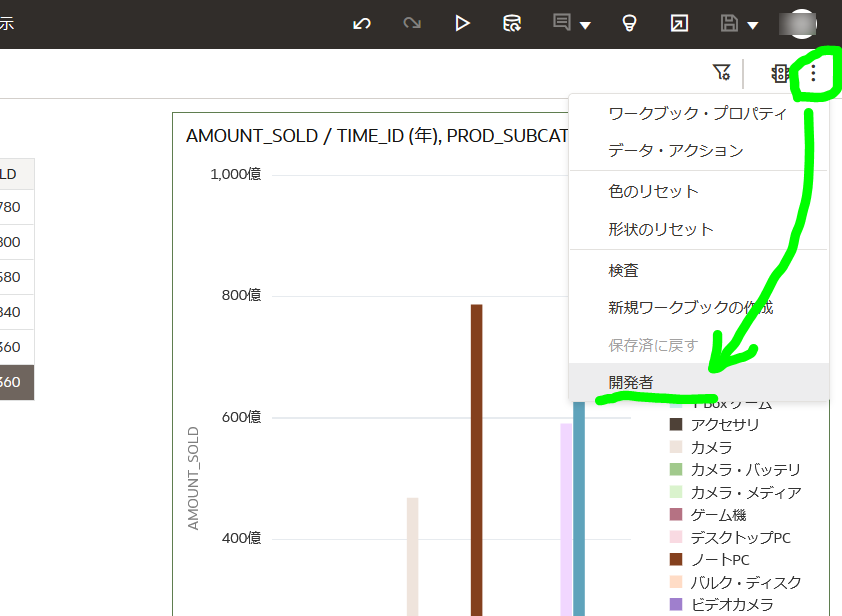The height and width of the screenshot is (616, 842).
Task: Select the highlighted 660 table cell
Action: [x=14, y=380]
